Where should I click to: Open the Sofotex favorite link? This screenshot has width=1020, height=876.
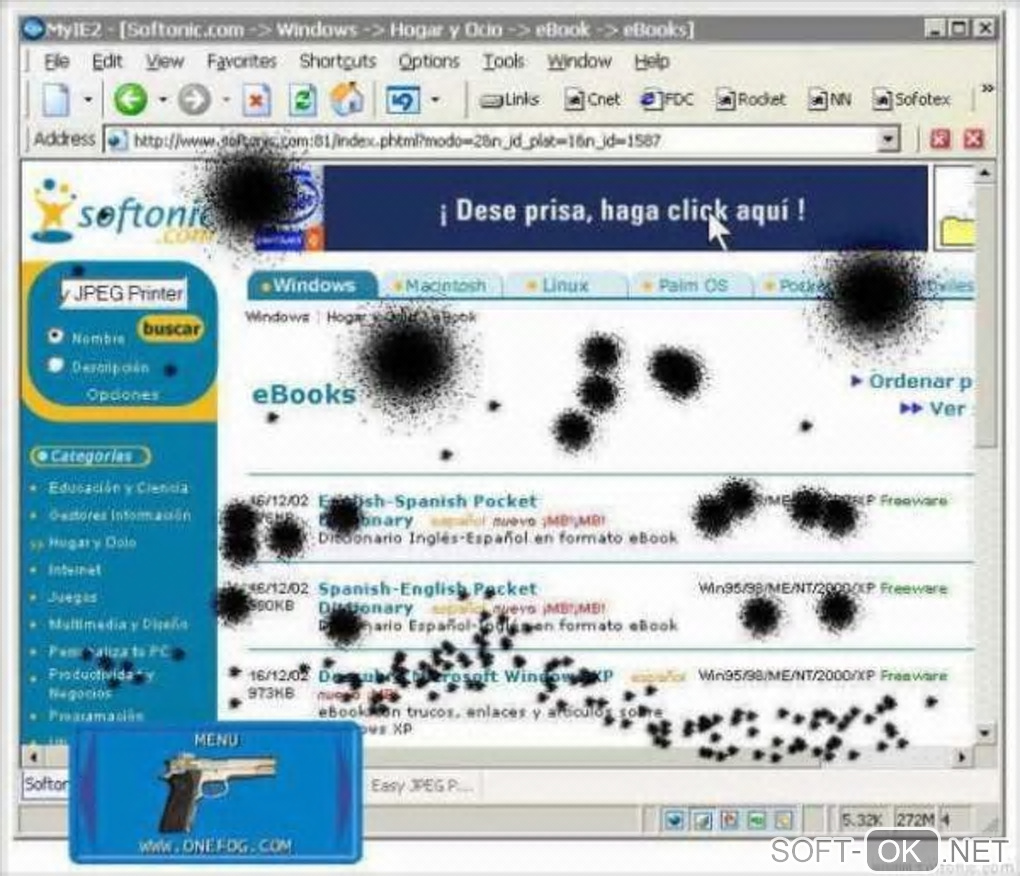click(x=911, y=100)
